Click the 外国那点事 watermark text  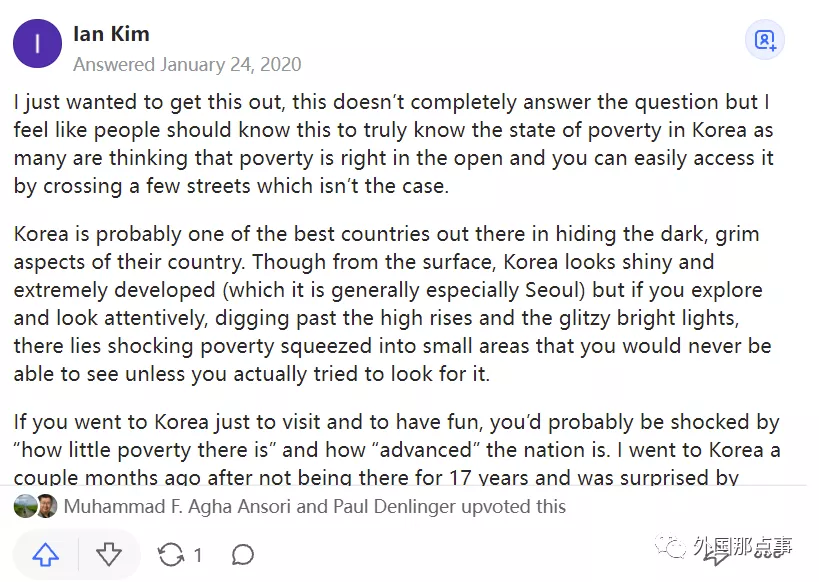pos(745,547)
